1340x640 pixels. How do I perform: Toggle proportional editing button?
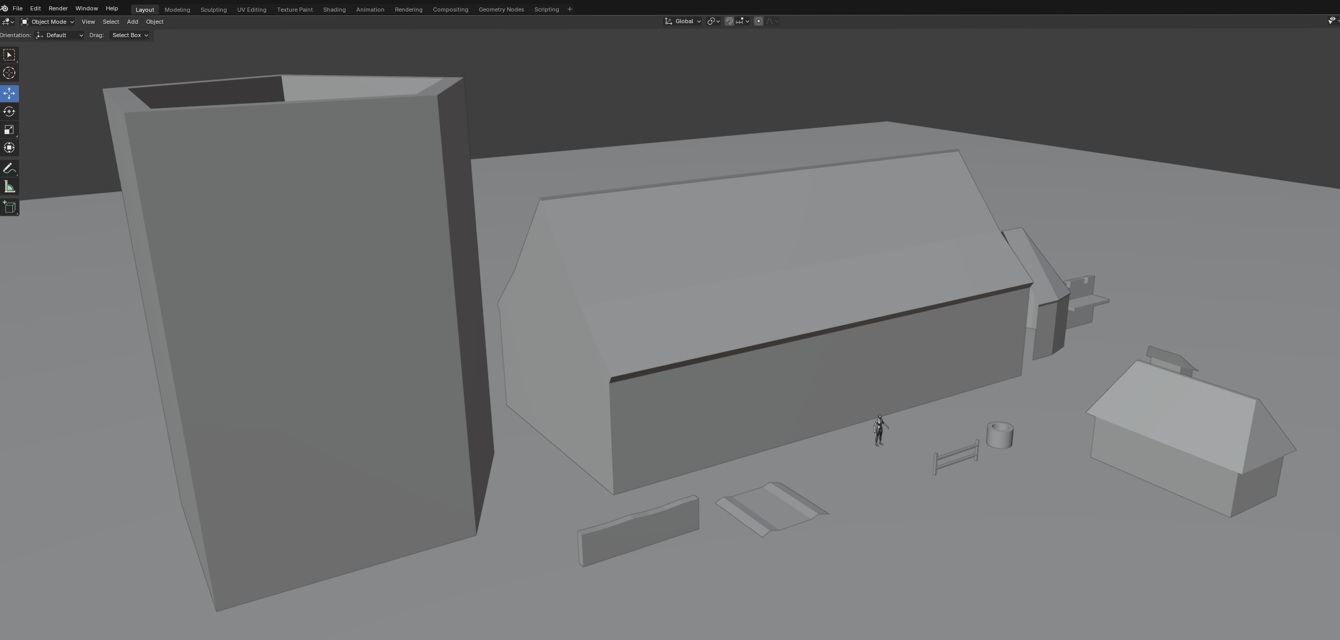tap(758, 21)
